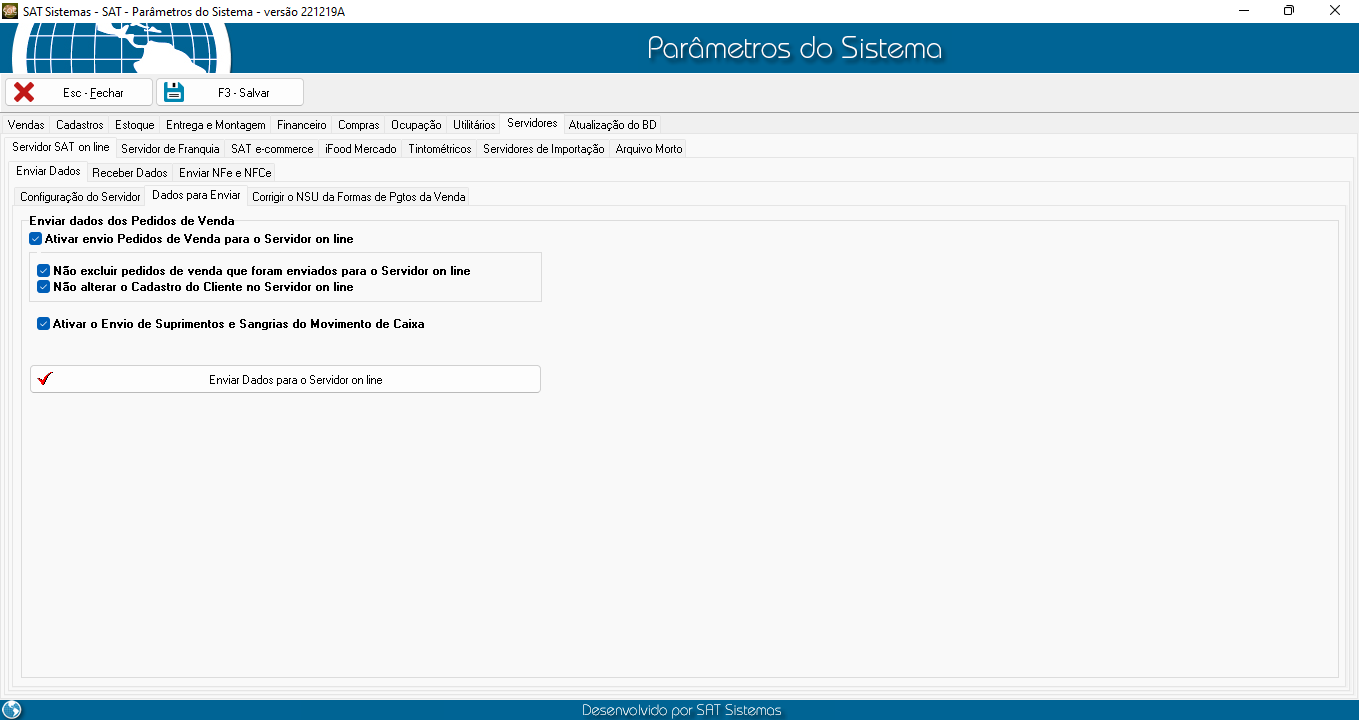Image resolution: width=1359 pixels, height=720 pixels.
Task: Open Configuração do Servidor tab
Action: point(80,197)
